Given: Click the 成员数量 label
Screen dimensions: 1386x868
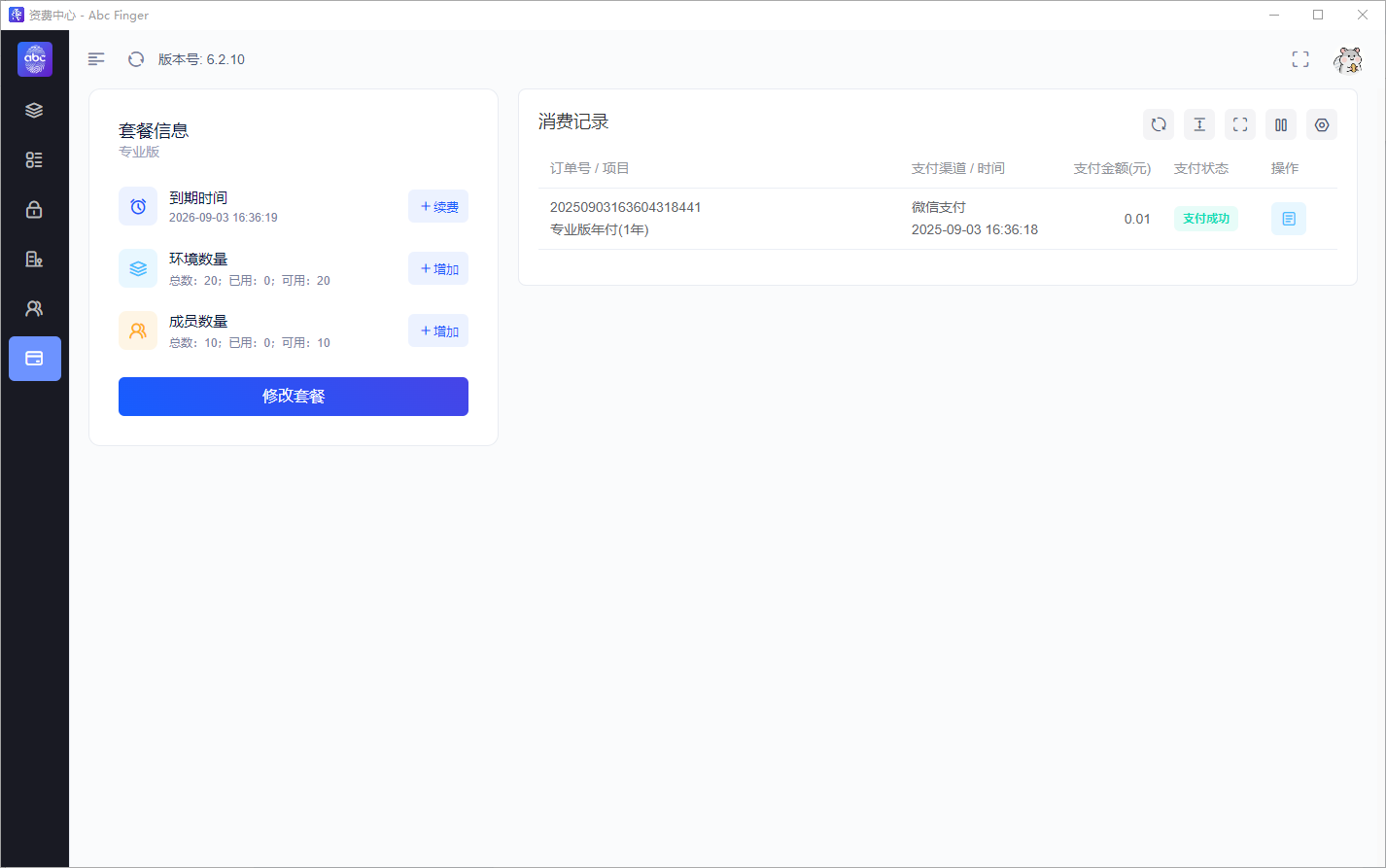Looking at the screenshot, I should pos(198,321).
